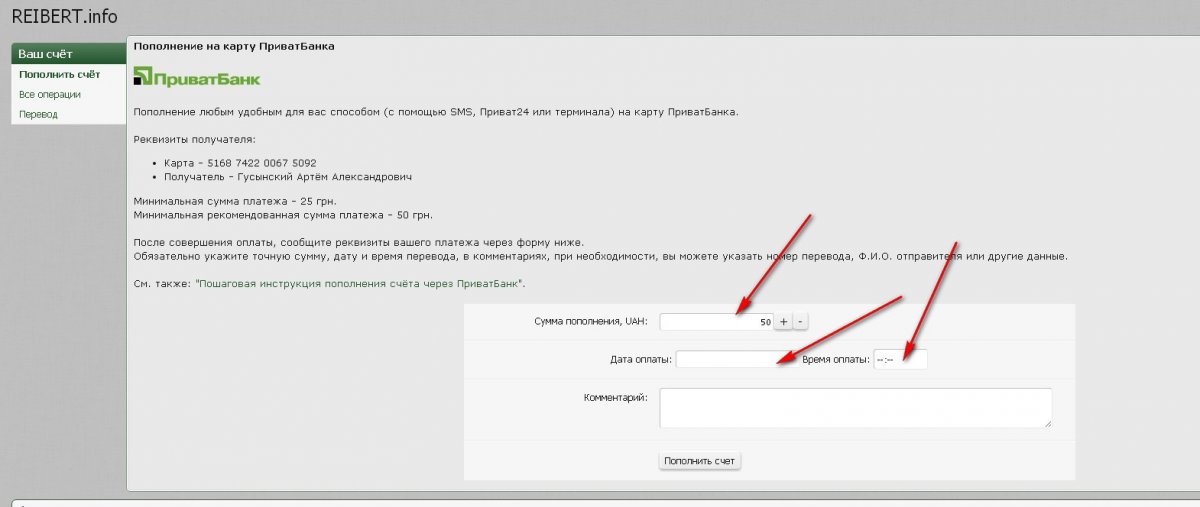Click the recommended minimum 50 грн line
The width and height of the screenshot is (1200, 507).
283,215
